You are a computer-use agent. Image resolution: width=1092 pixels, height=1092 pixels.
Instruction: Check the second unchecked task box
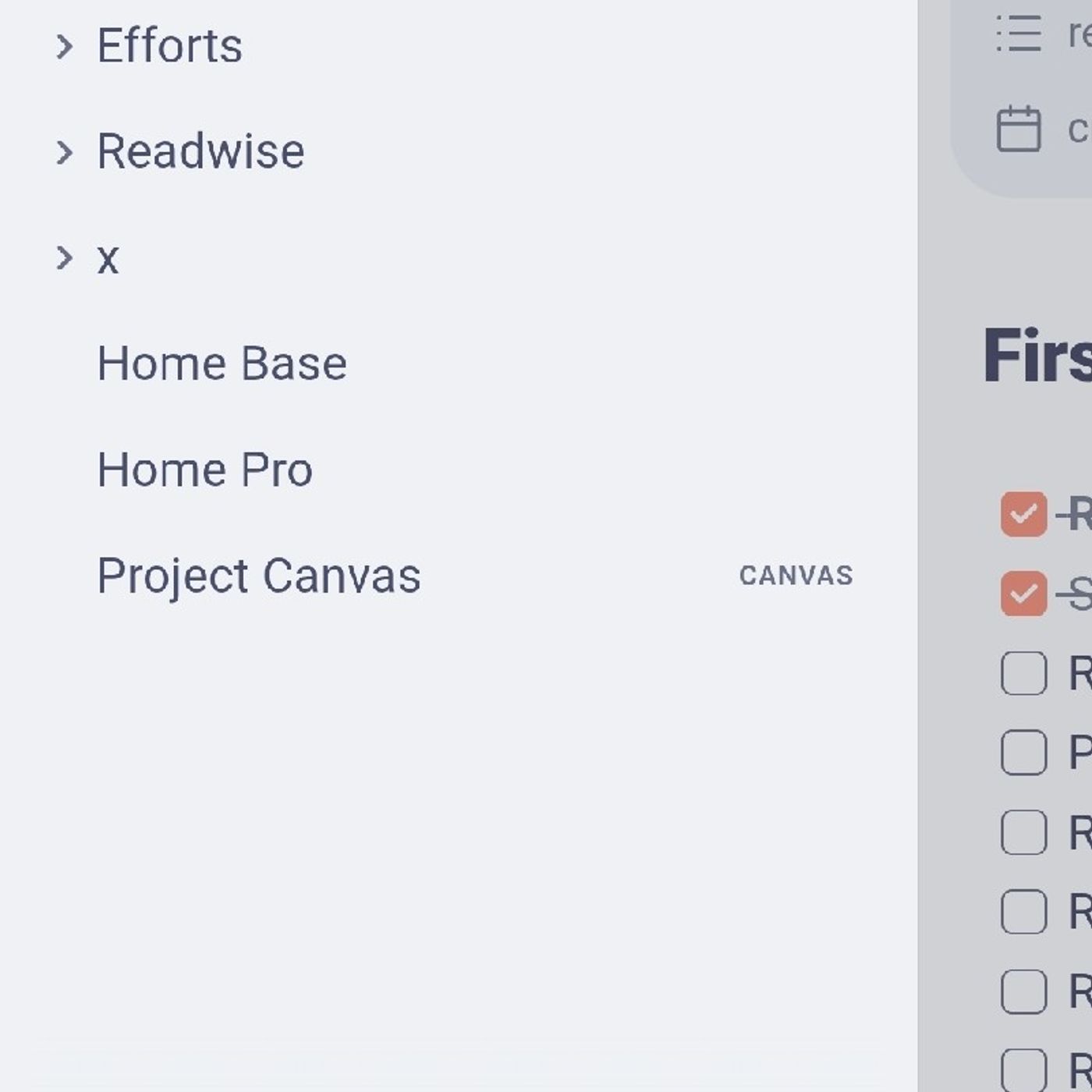click(1023, 753)
